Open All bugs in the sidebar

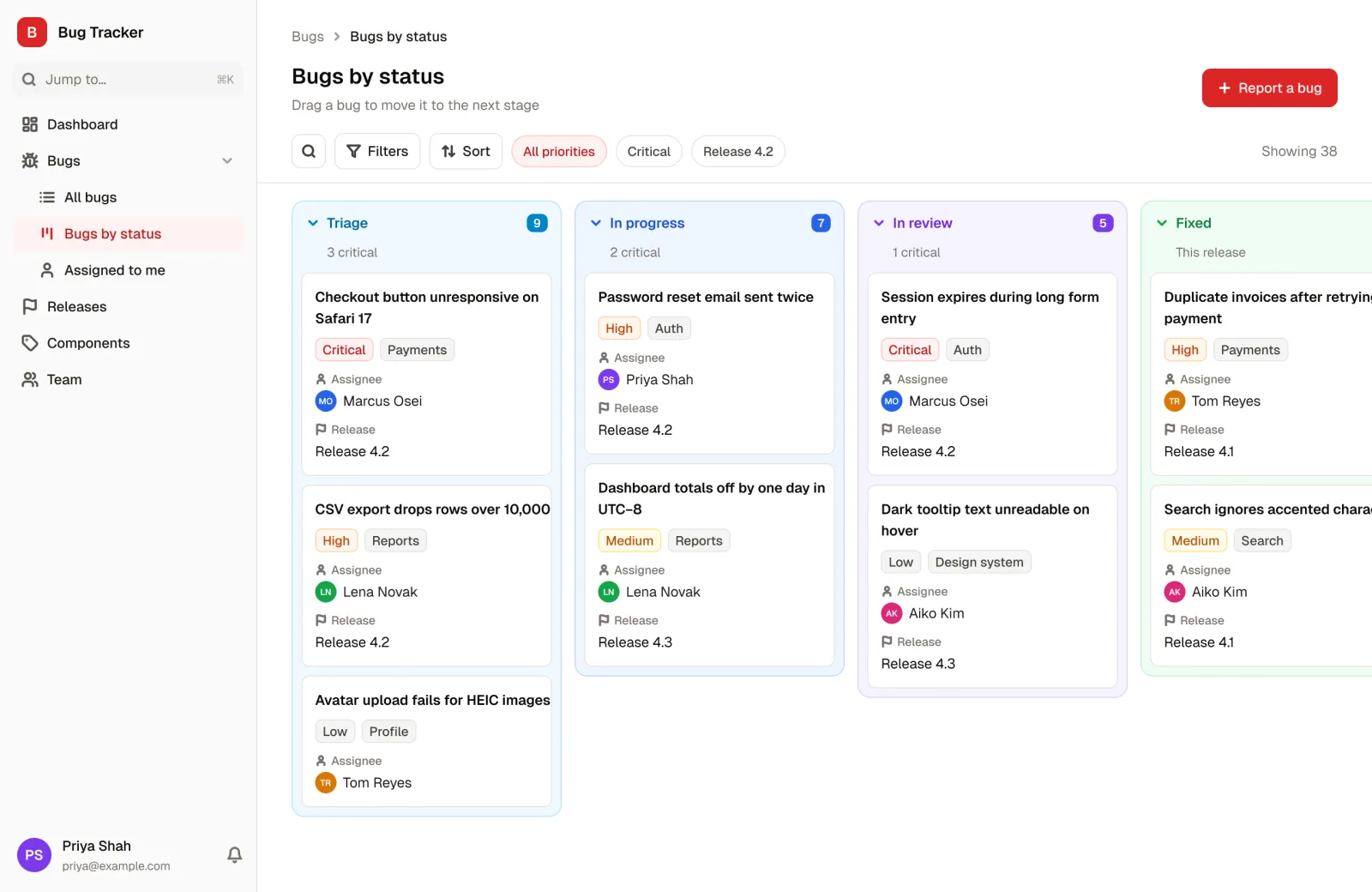coord(129,197)
